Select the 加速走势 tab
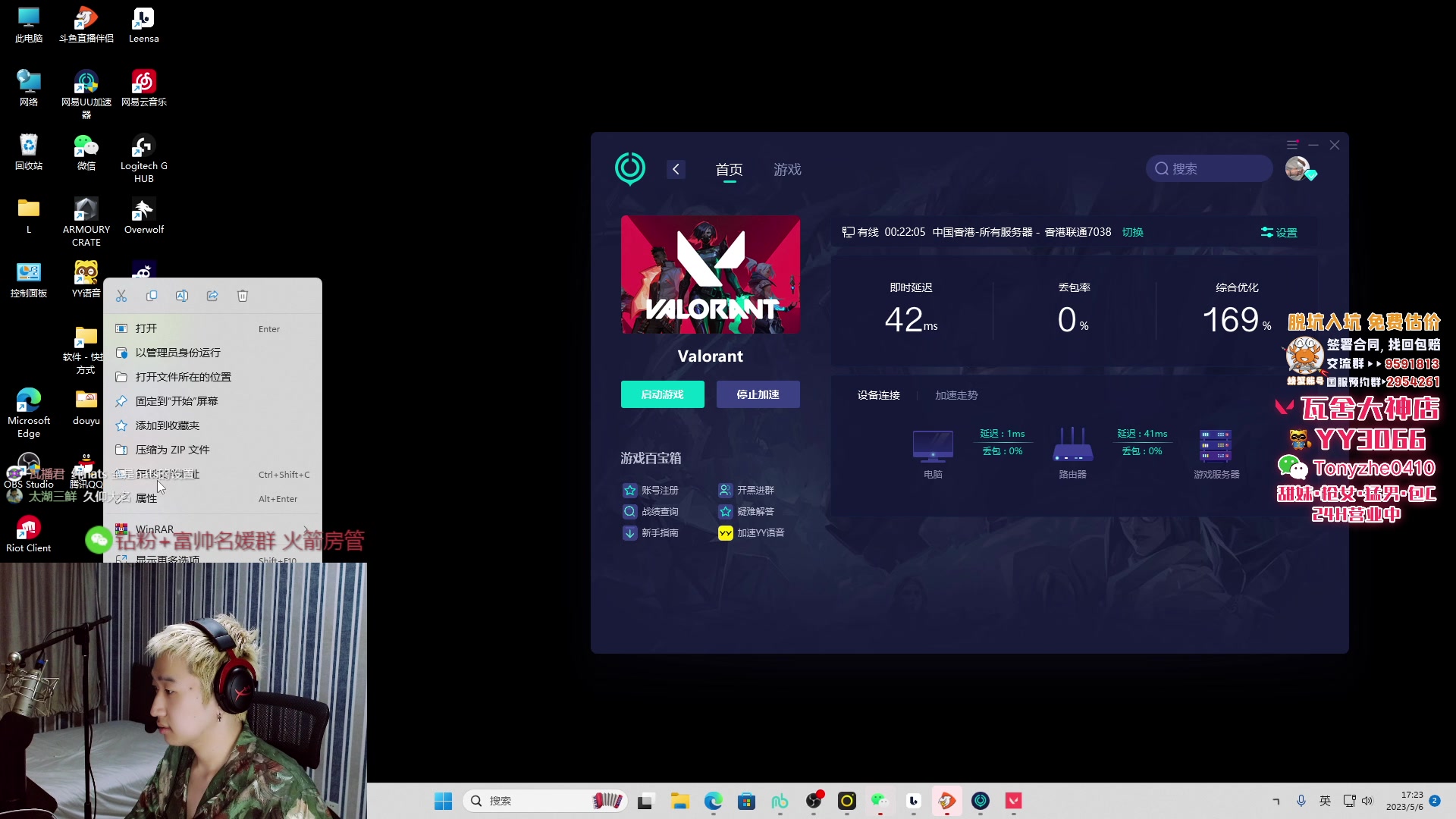Viewport: 1456px width, 819px height. (956, 395)
